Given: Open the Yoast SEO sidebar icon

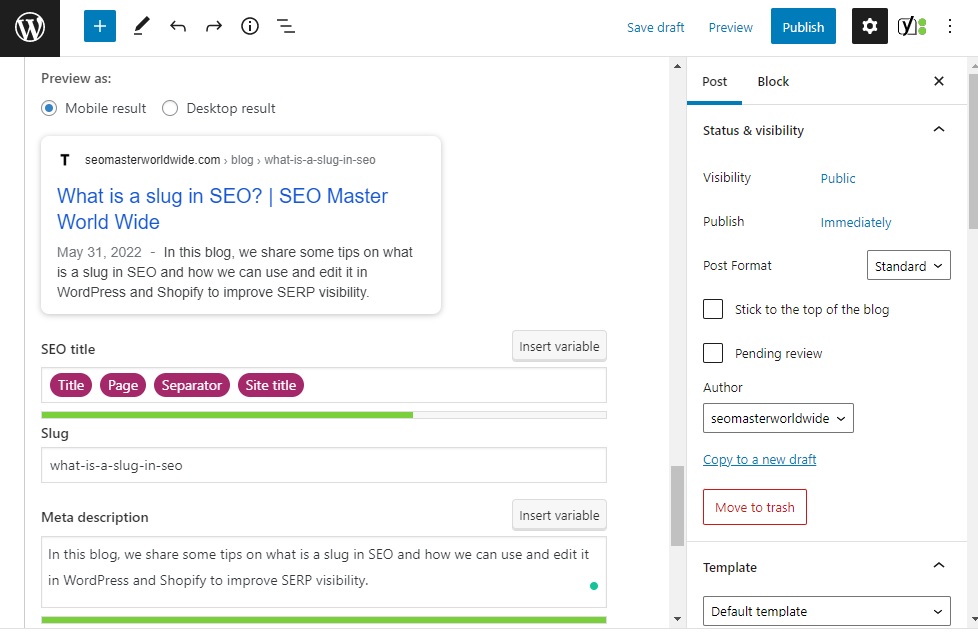Looking at the screenshot, I should 911,26.
